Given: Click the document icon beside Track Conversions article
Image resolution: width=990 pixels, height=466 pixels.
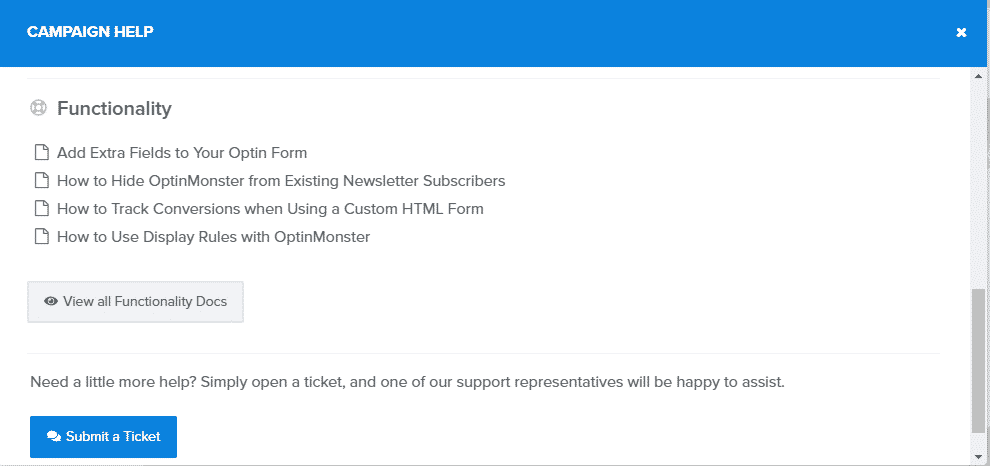Looking at the screenshot, I should (41, 209).
